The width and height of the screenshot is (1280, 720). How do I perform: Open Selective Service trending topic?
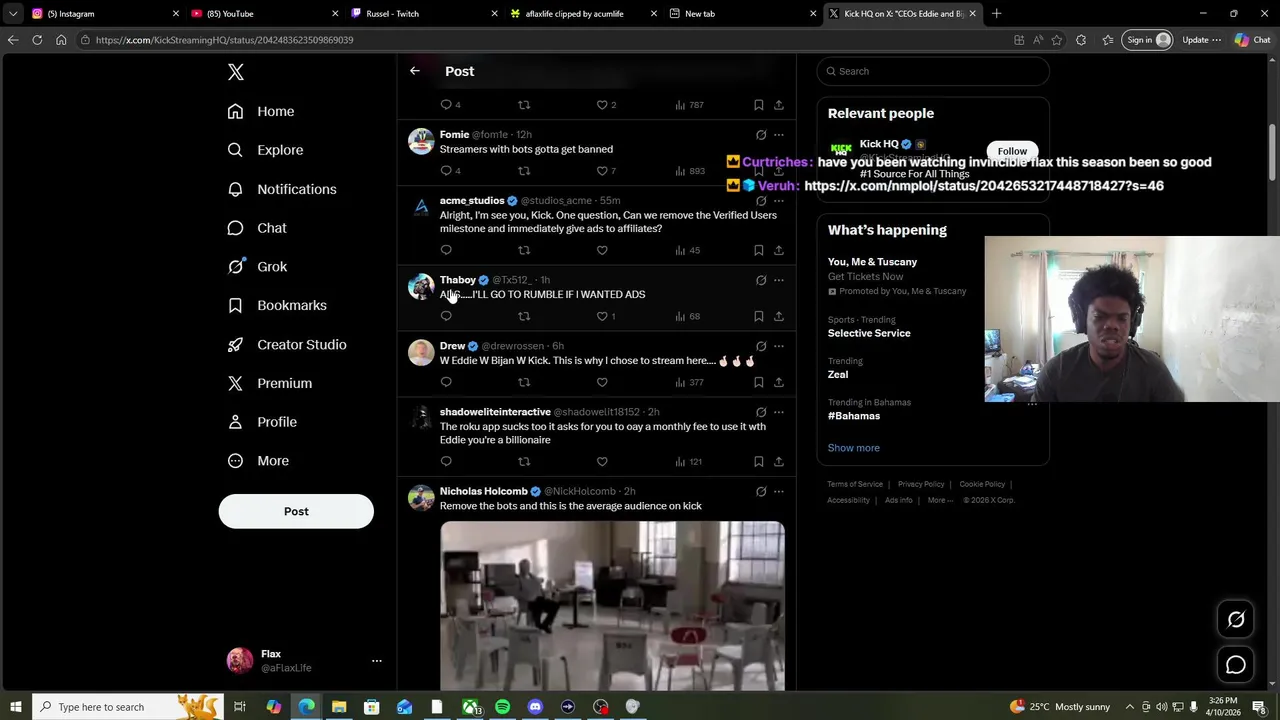[x=869, y=333]
